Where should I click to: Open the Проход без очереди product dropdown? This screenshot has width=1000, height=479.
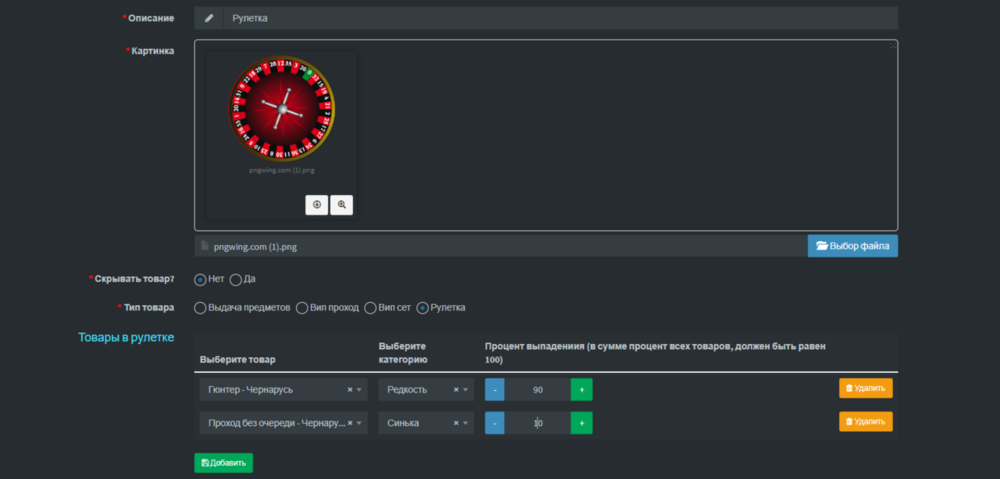[x=283, y=423]
